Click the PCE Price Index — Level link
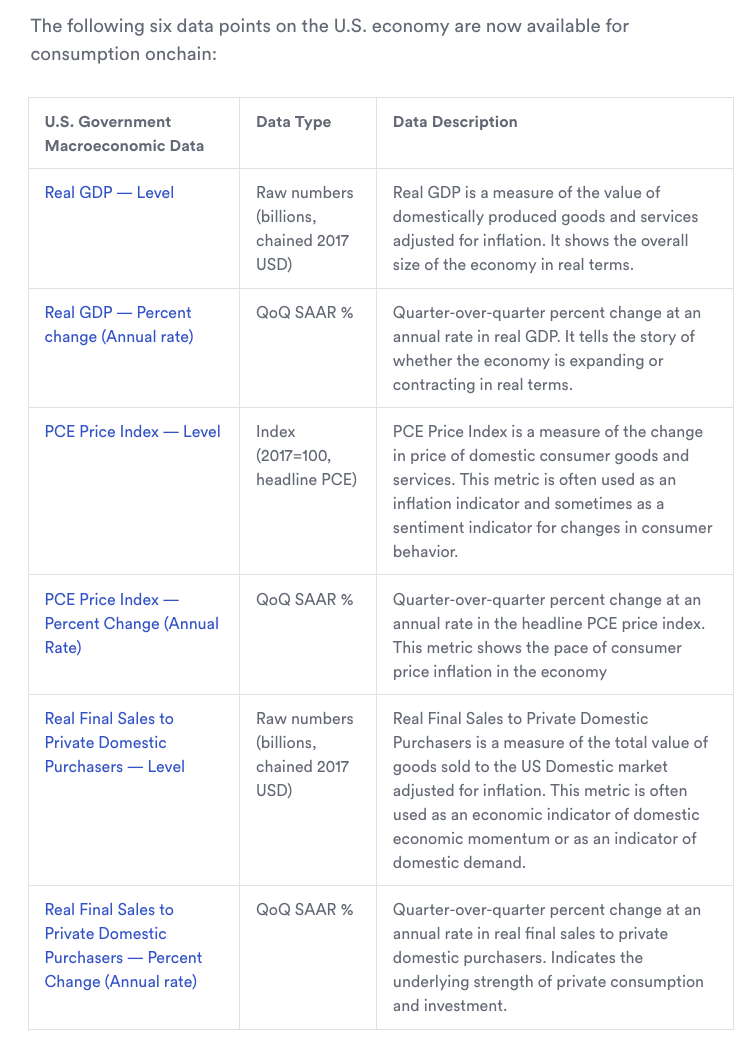Screen dimensions: 748x1045 click(x=132, y=432)
